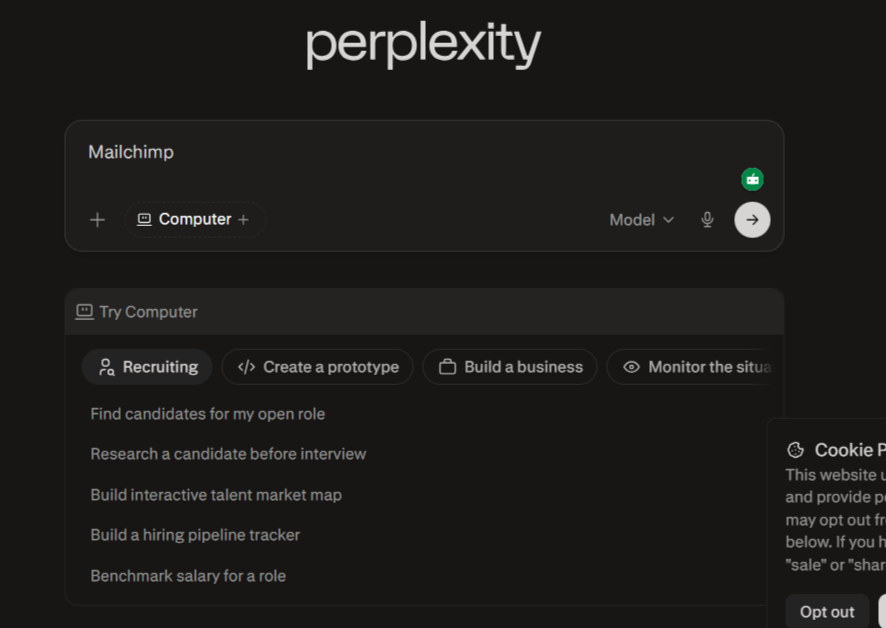Screen dimensions: 886x628
Task: Switch to the Create a prototype tab
Action: point(317,367)
